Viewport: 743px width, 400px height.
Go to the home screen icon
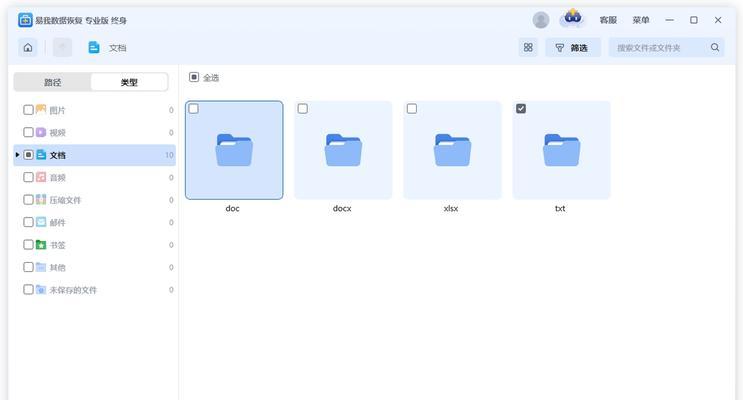[x=28, y=47]
